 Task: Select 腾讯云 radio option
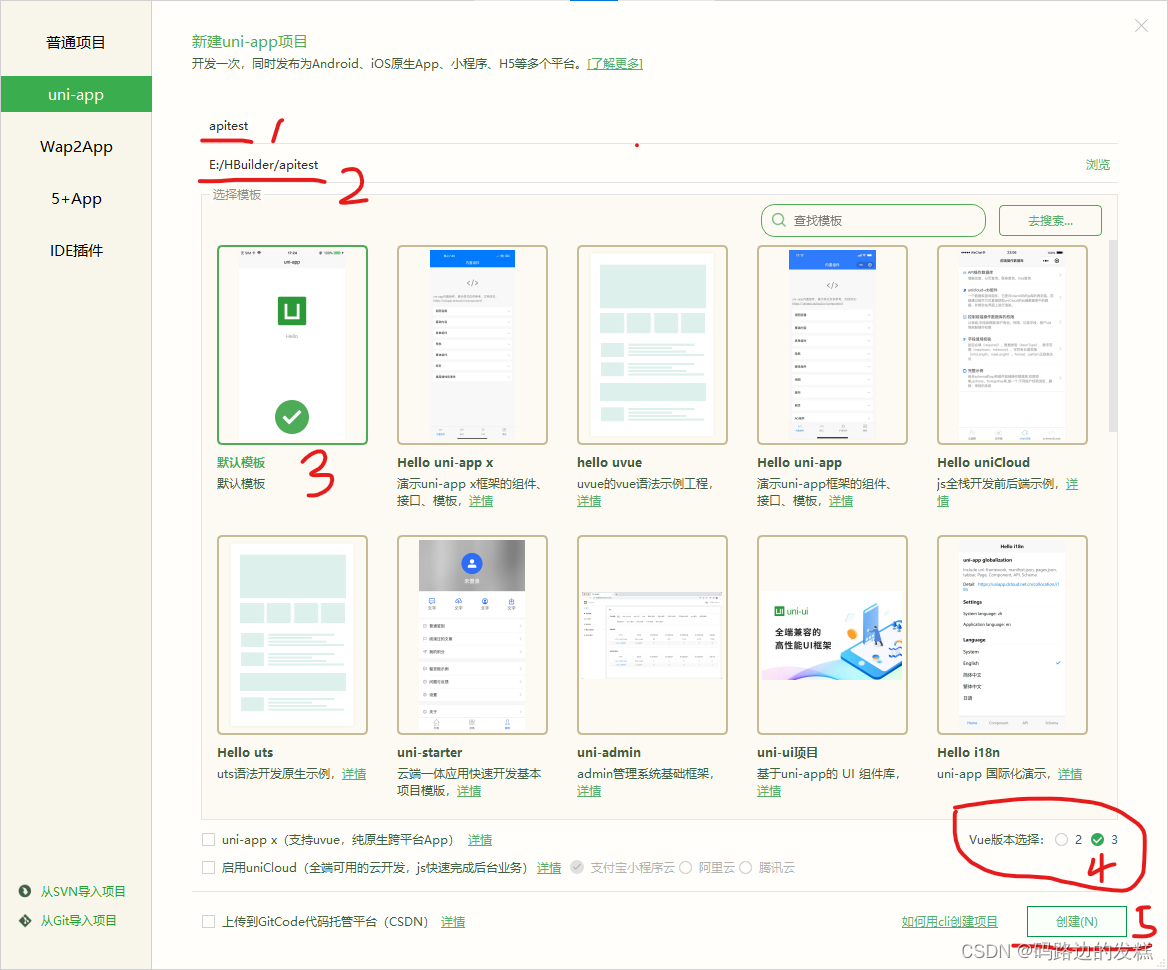pyautogui.click(x=745, y=867)
